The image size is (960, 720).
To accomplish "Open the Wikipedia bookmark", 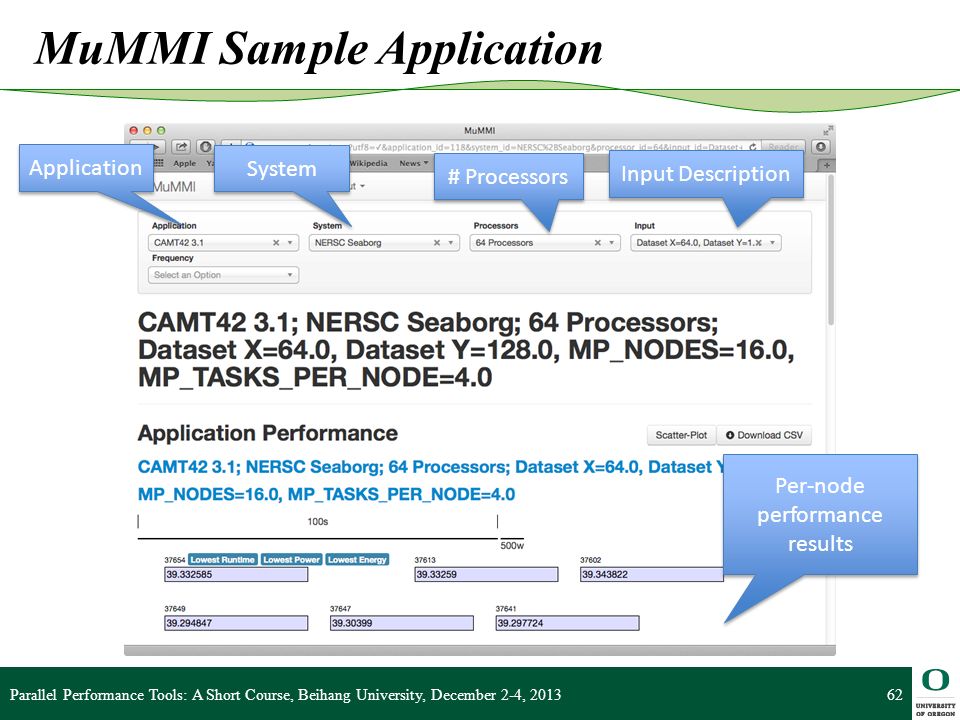I will [369, 163].
